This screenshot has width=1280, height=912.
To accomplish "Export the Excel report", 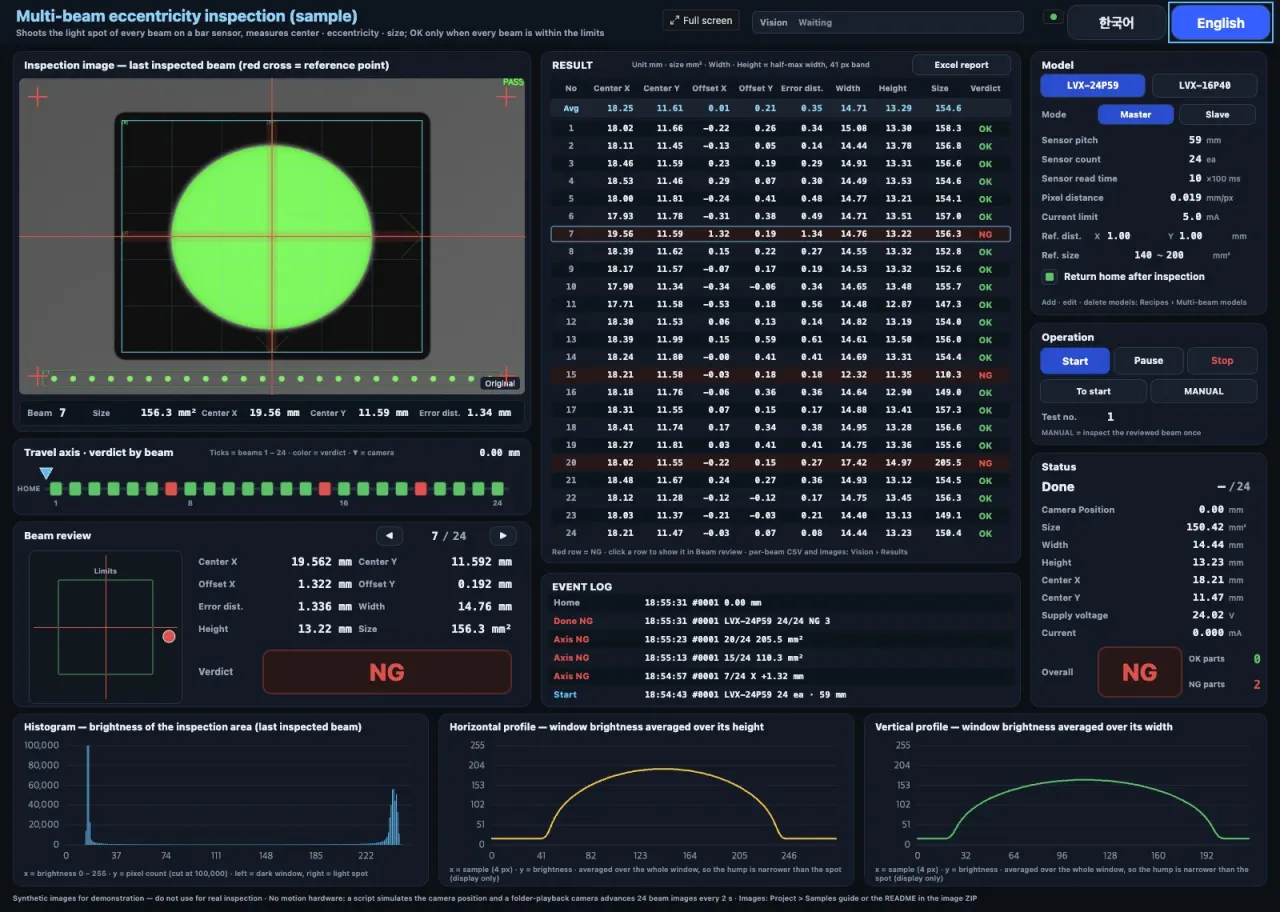I will click(x=961, y=65).
